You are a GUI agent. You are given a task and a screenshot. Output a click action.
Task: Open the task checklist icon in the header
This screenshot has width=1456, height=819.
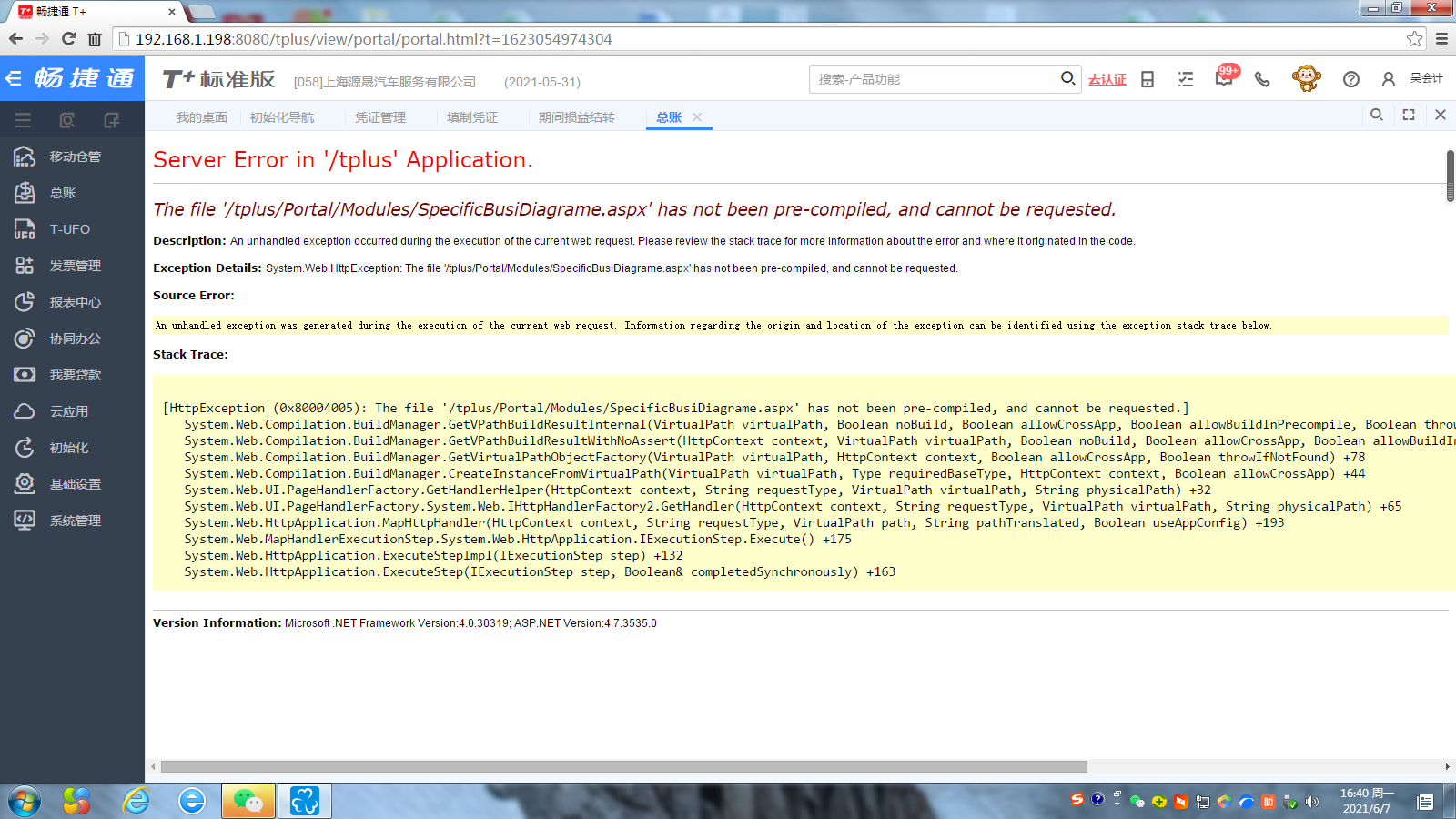[x=1186, y=80]
